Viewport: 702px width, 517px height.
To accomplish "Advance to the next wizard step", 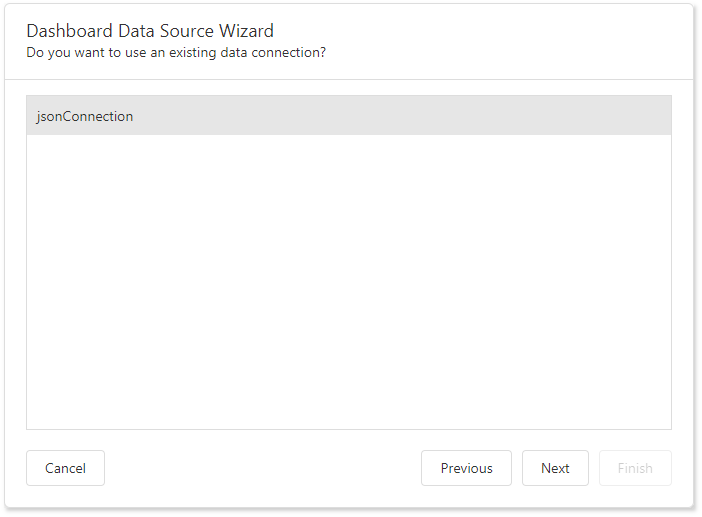I will (555, 468).
